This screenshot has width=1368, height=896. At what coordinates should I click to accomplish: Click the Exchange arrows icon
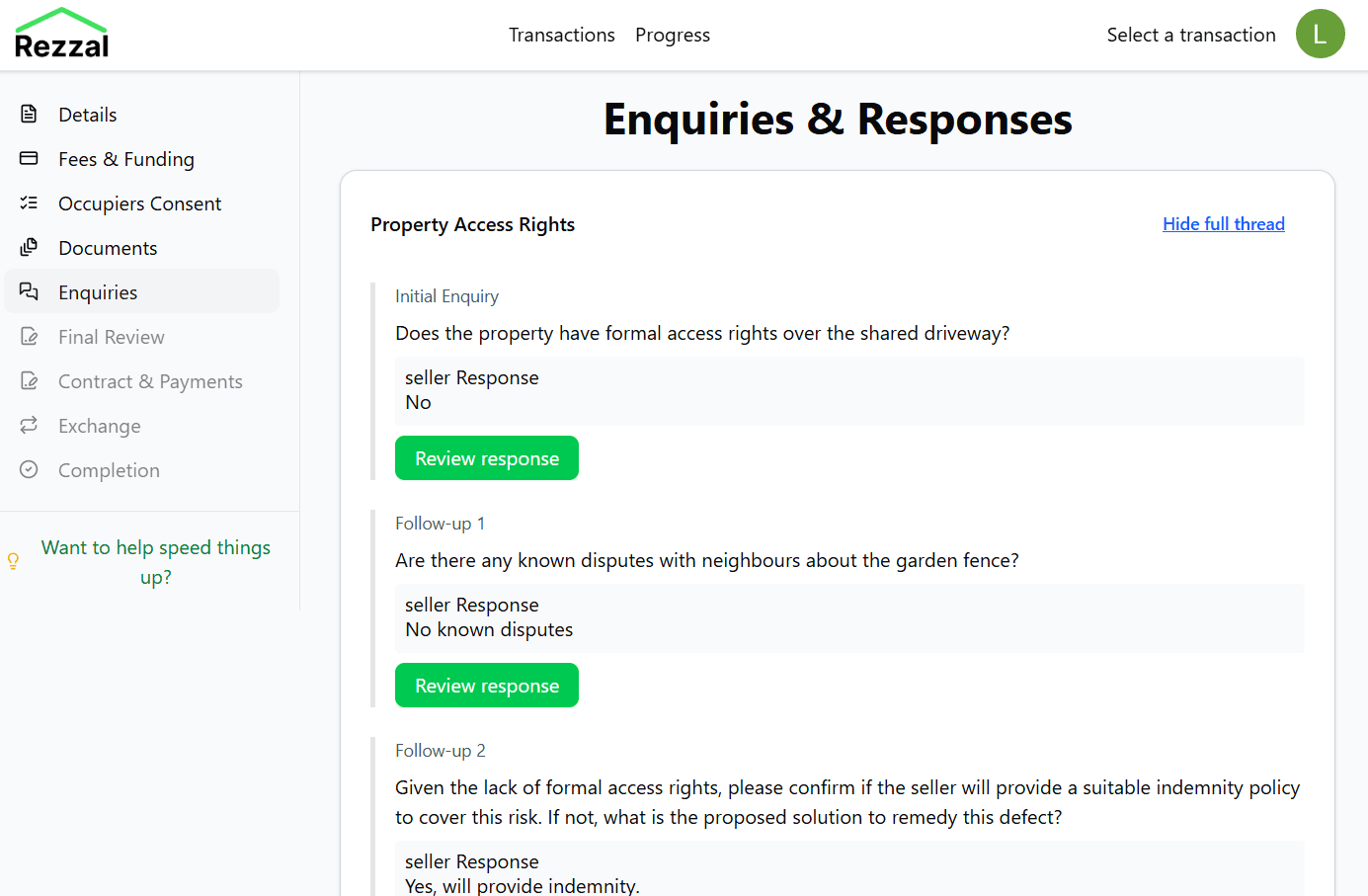click(x=30, y=425)
